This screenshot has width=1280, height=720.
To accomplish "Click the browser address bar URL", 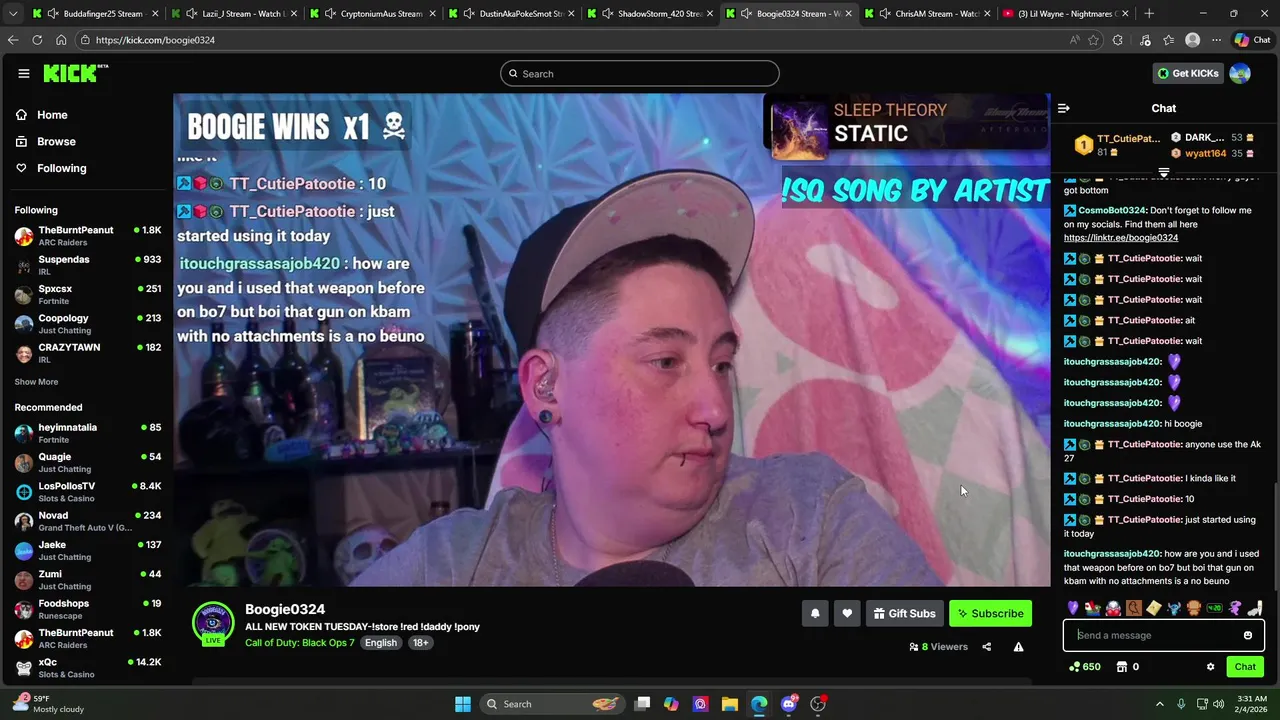I will (x=155, y=40).
